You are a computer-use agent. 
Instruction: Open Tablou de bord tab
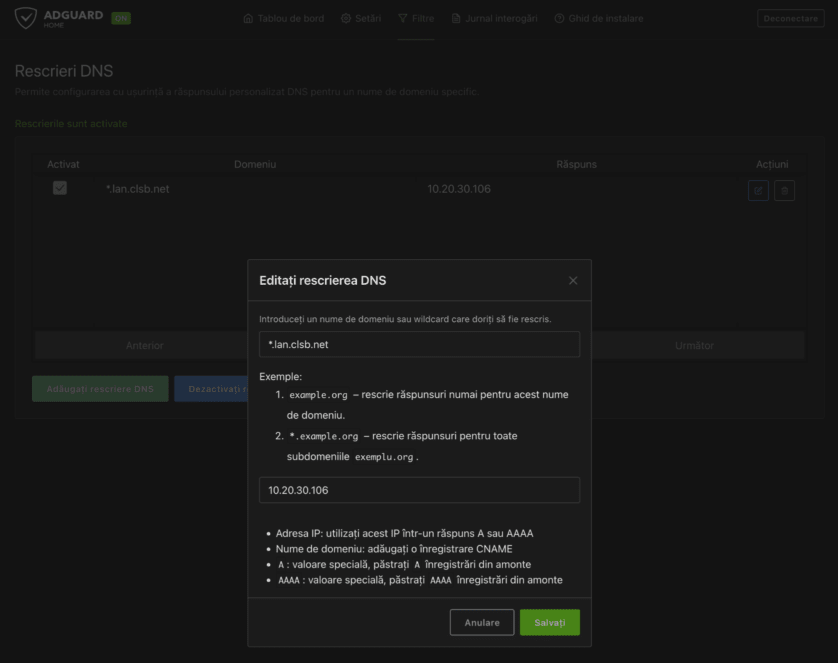tap(284, 19)
